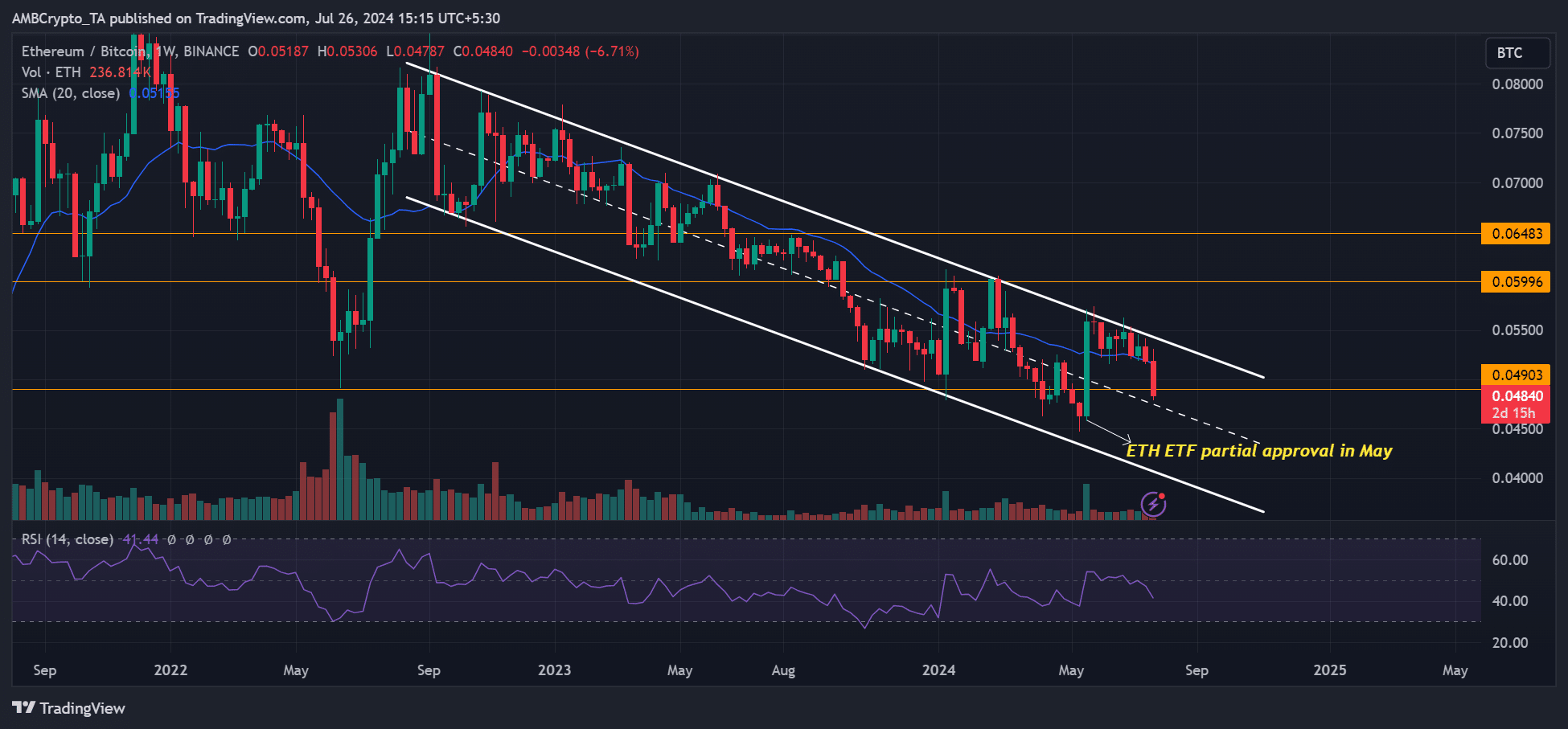The image size is (1568, 729).
Task: Click the volume value 236.814K
Action: tap(120, 72)
